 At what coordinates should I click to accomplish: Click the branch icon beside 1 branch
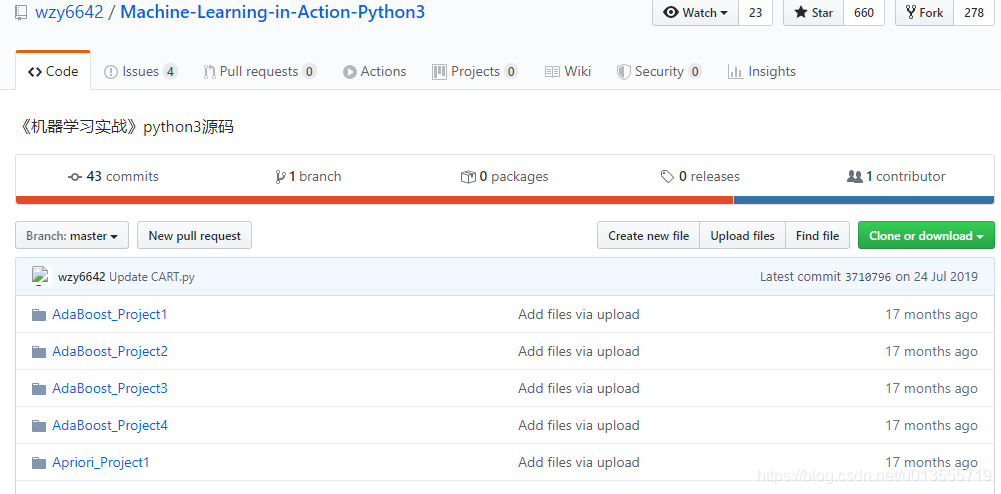click(x=280, y=177)
